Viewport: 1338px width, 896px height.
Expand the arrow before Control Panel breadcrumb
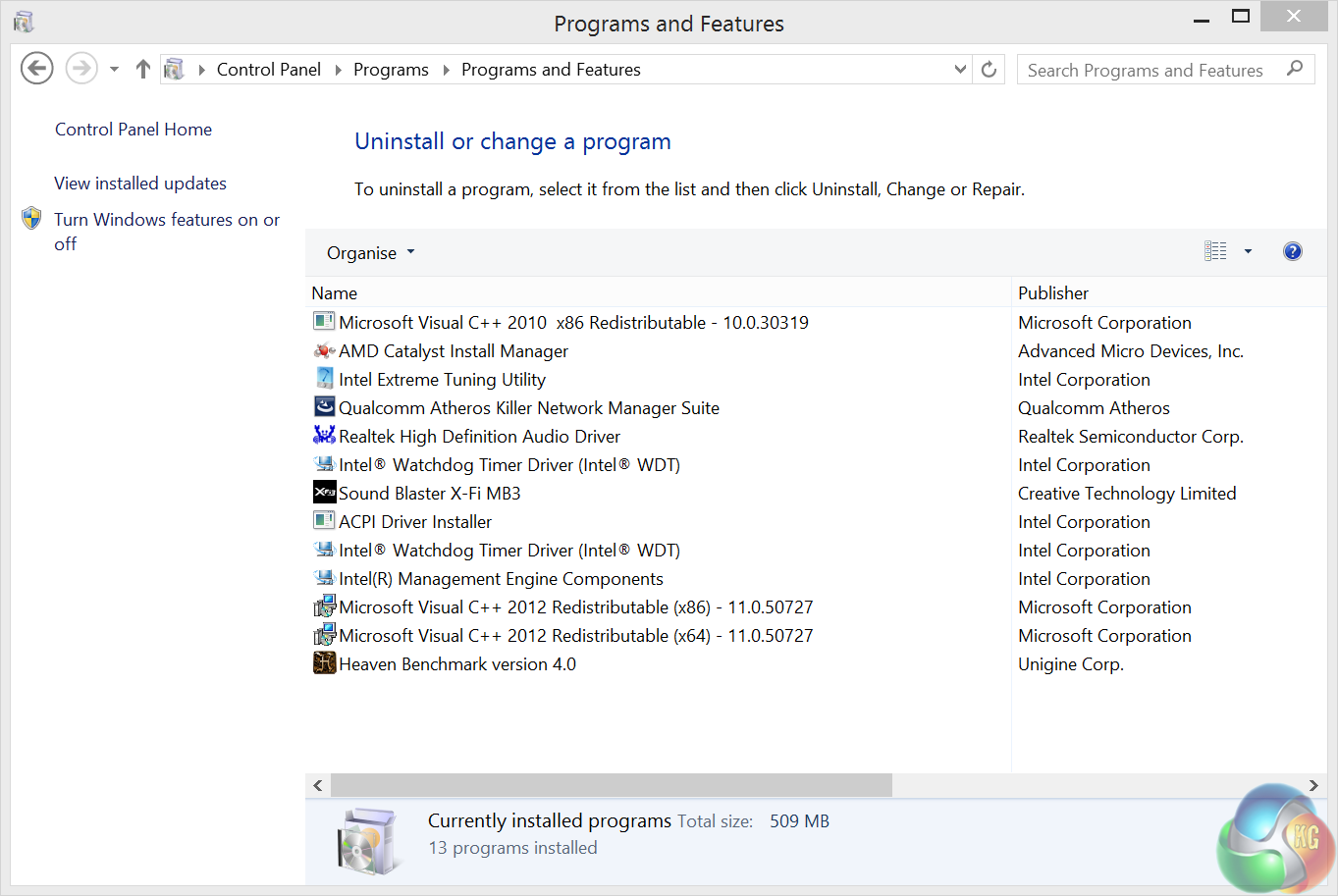(x=201, y=70)
